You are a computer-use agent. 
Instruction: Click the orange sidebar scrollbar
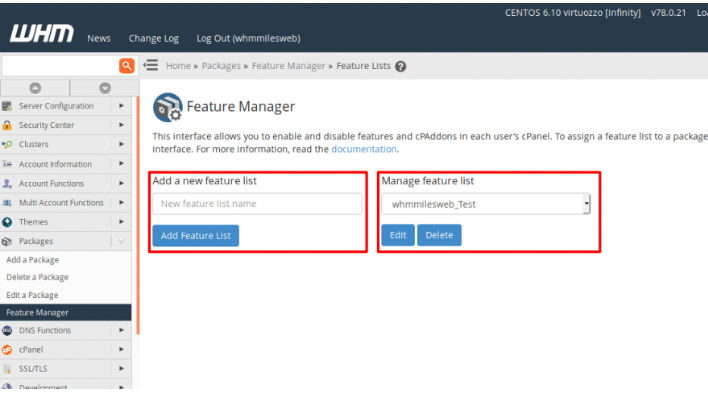pos(138,215)
